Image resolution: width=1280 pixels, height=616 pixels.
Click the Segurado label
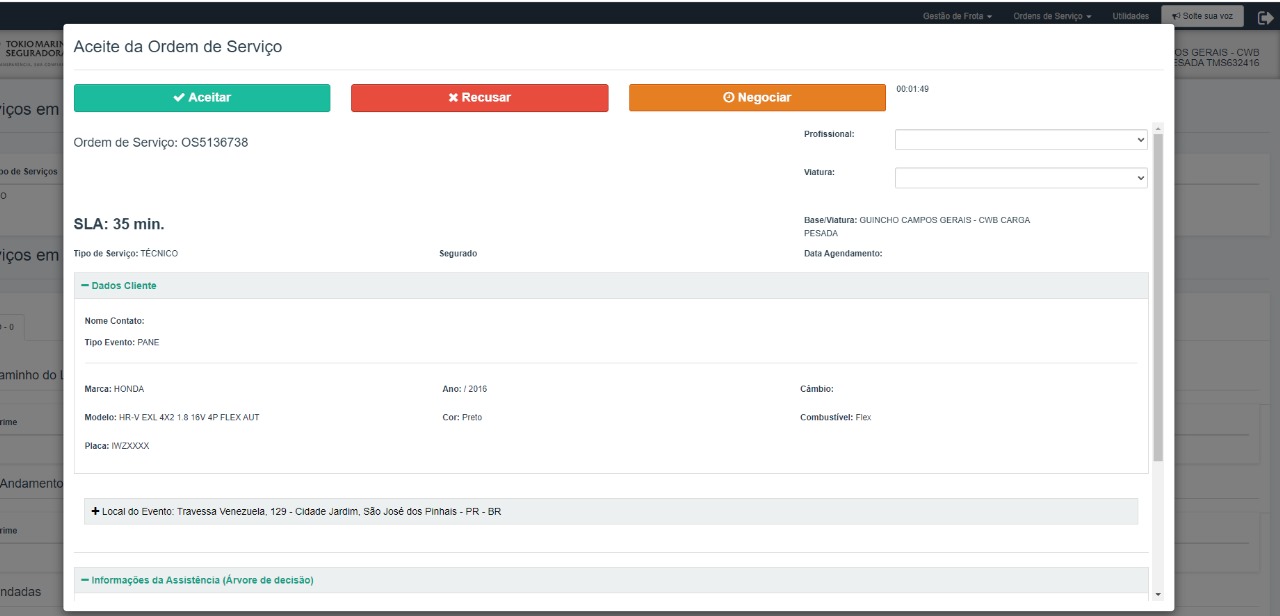coord(458,254)
